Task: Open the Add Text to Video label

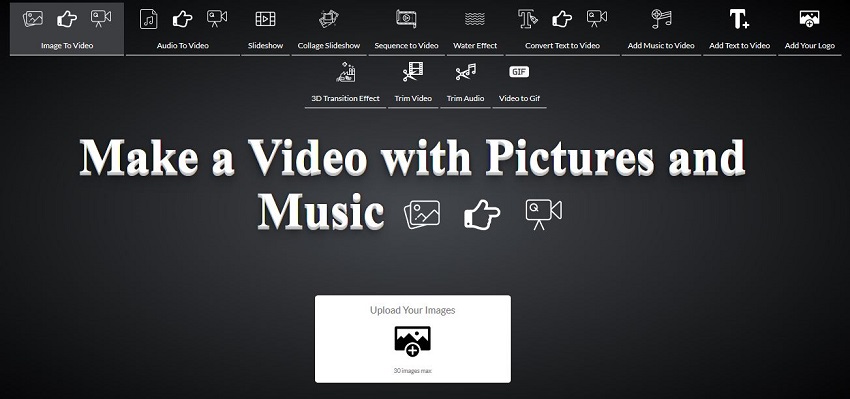Action: coord(739,46)
